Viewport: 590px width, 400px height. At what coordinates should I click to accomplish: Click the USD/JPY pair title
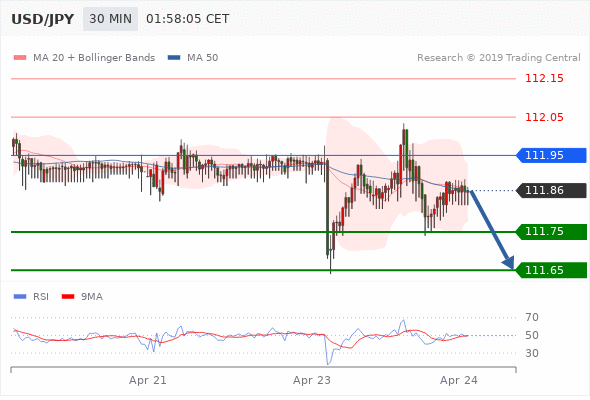43,19
